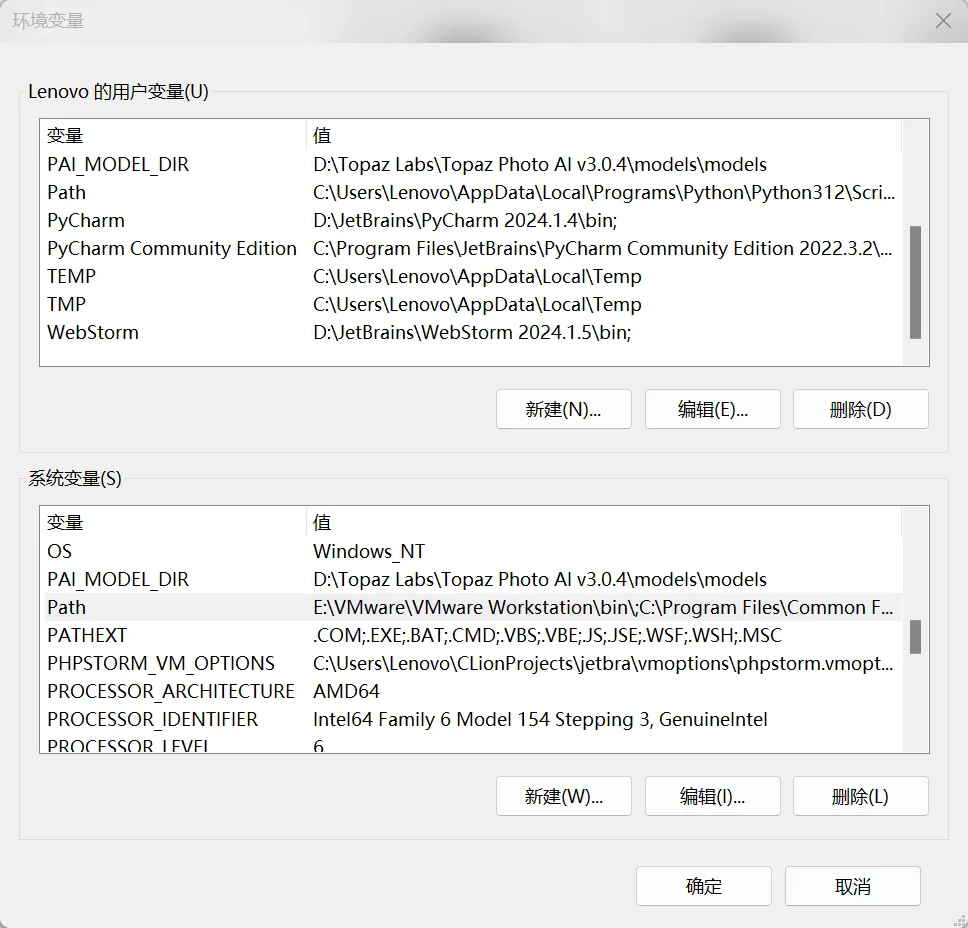Close the 环境变量 dialog window
Viewport: 968px width, 928px height.
[942, 21]
